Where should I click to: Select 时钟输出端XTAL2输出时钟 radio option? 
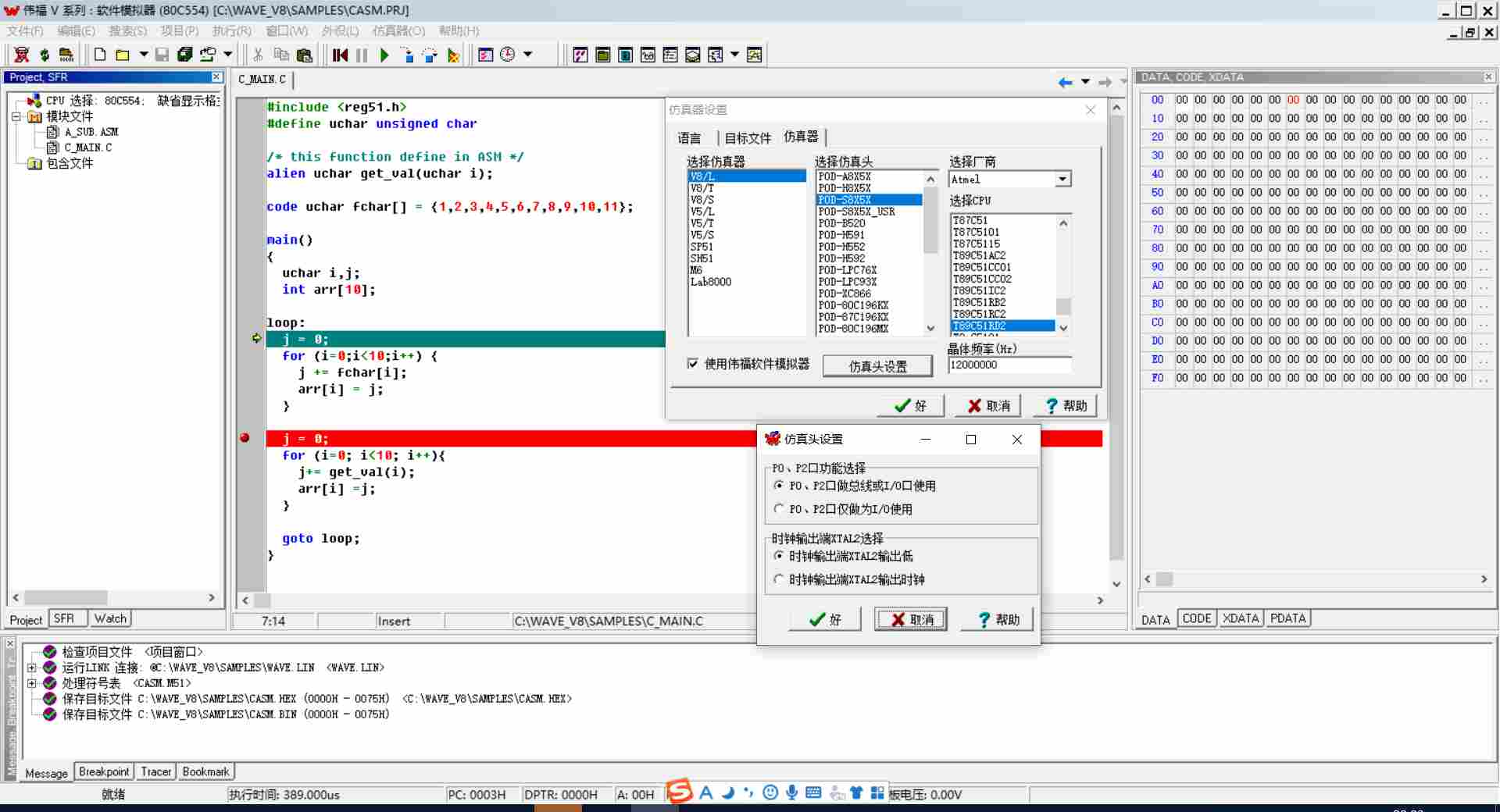click(779, 579)
